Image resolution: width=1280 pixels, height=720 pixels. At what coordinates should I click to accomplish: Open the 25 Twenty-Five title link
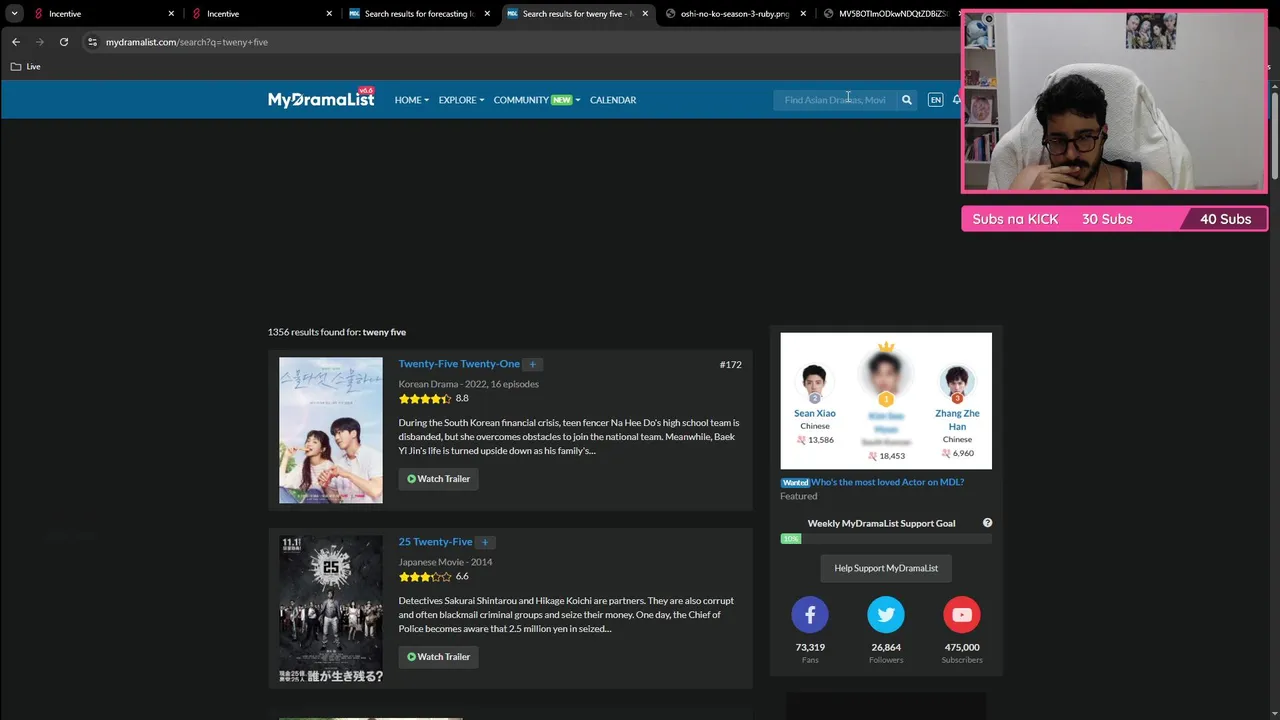435,542
